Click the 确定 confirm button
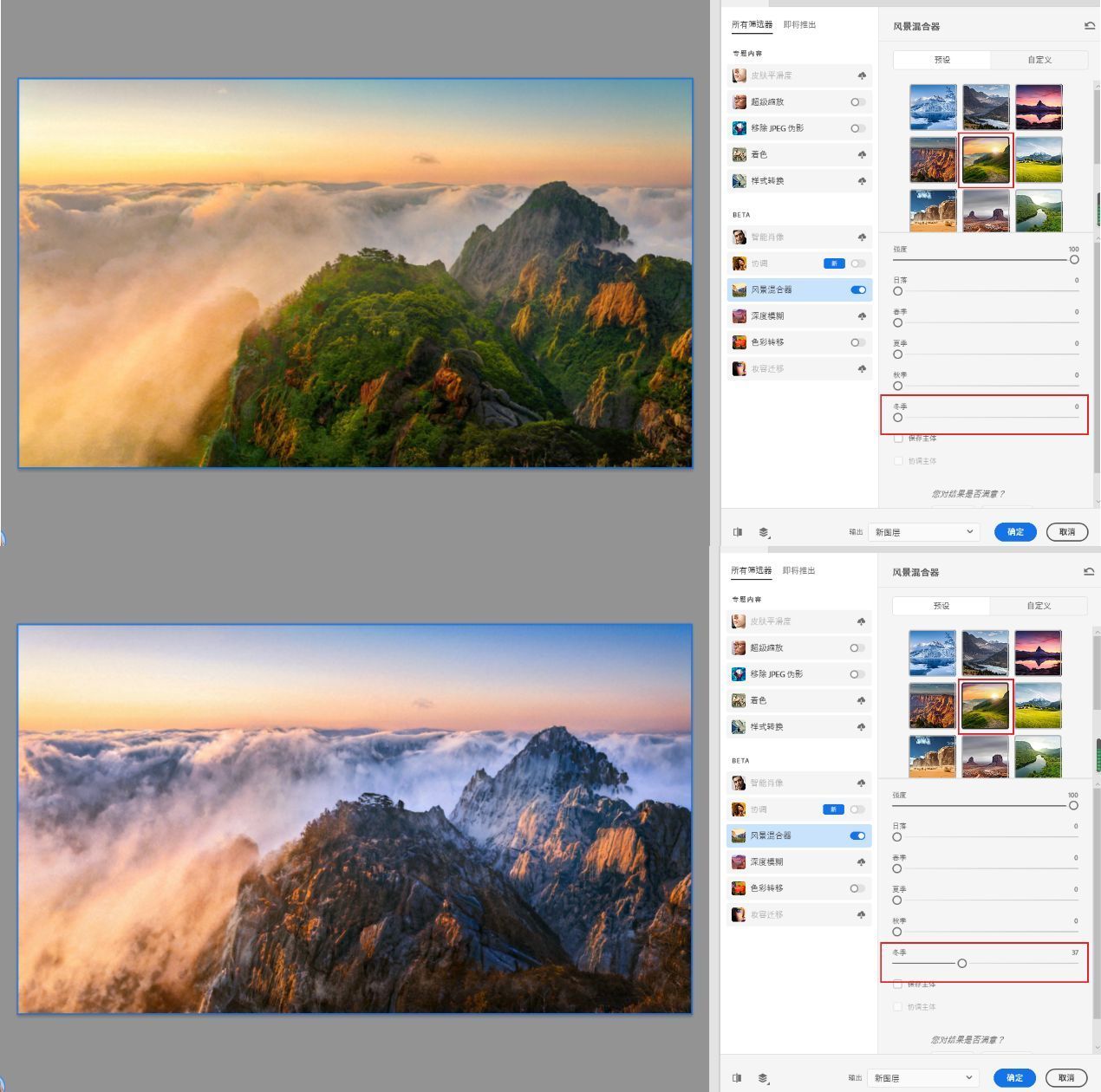This screenshot has height=1092, width=1101. pos(1015,531)
